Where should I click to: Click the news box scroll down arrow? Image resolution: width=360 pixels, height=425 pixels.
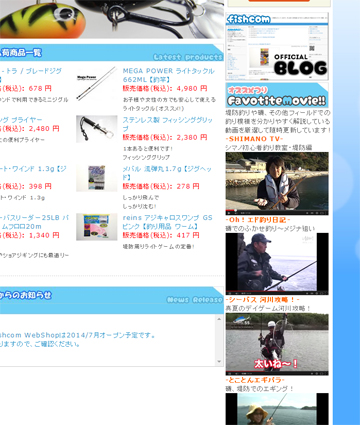[x=219, y=361]
